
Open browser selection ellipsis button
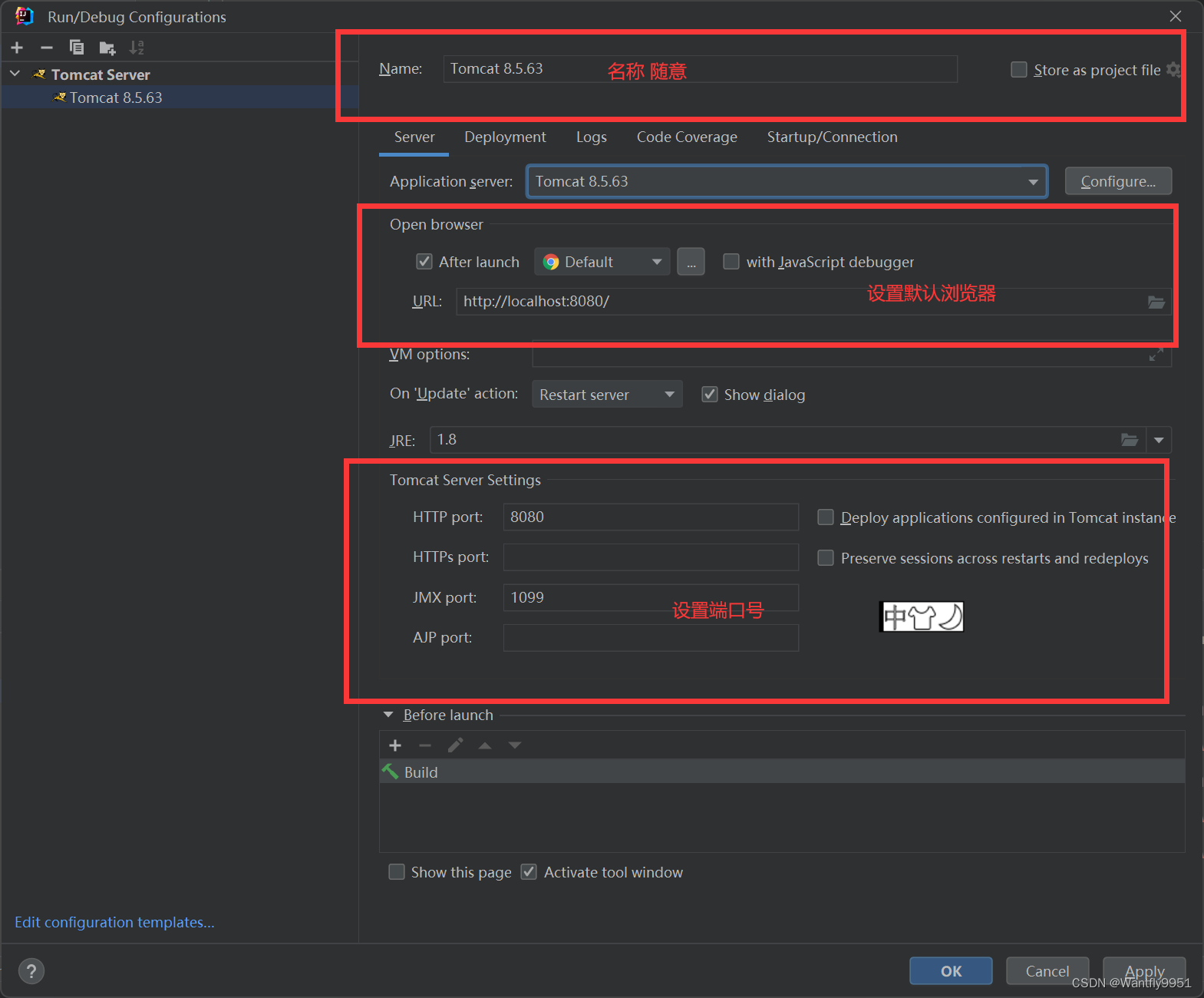(691, 262)
